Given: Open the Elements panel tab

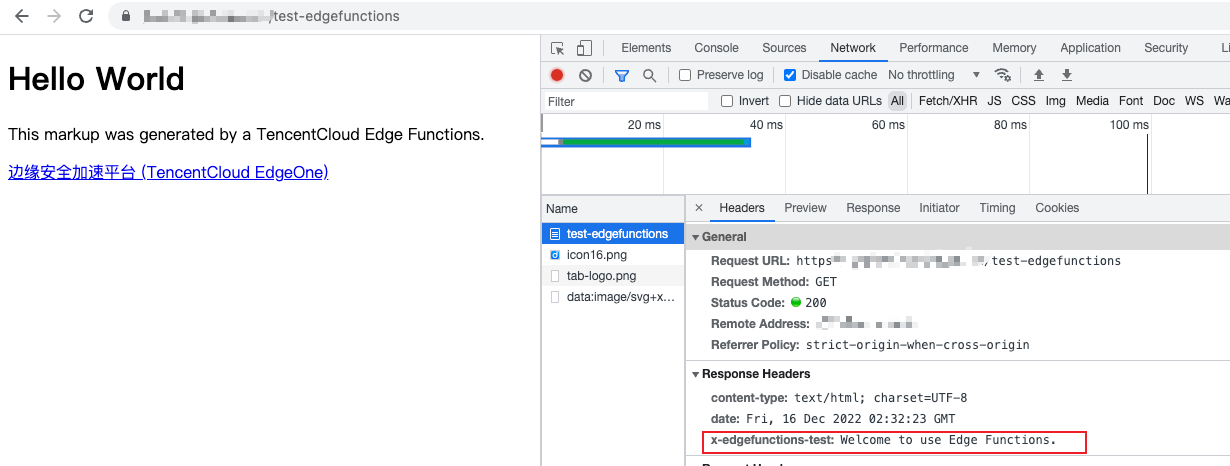Looking at the screenshot, I should (646, 48).
